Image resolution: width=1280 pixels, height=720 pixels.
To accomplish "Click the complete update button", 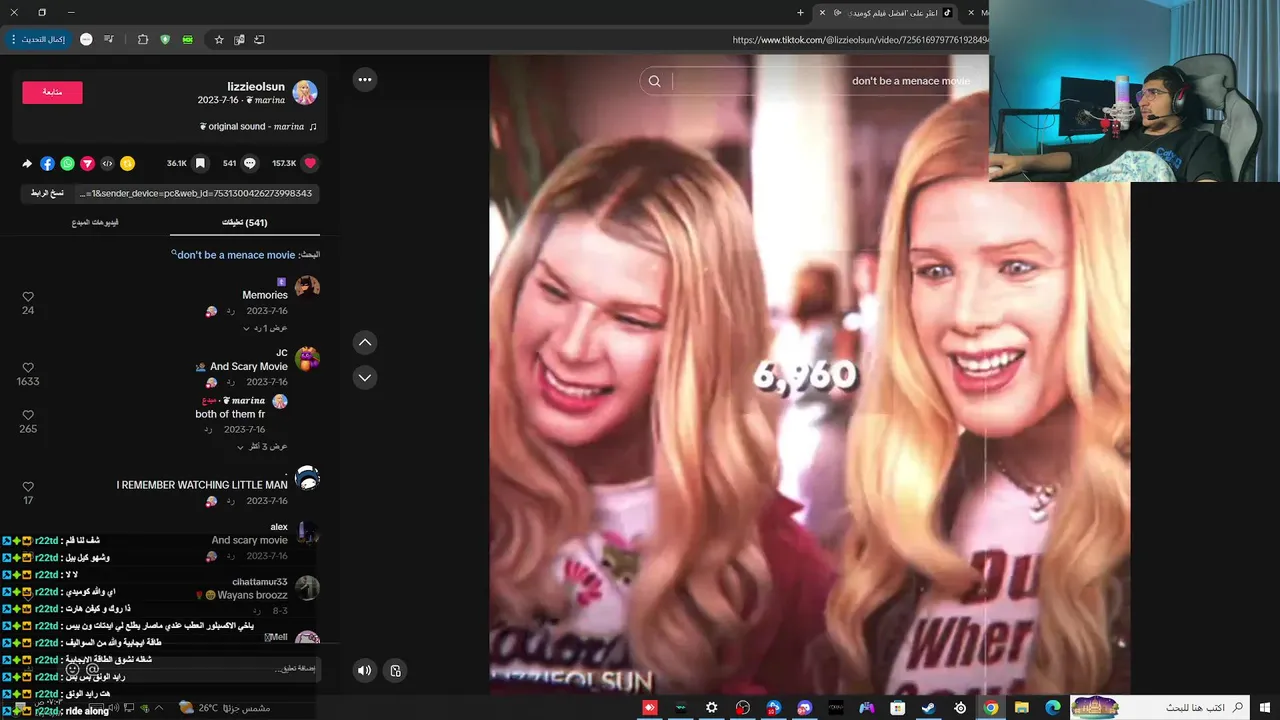I will point(39,40).
